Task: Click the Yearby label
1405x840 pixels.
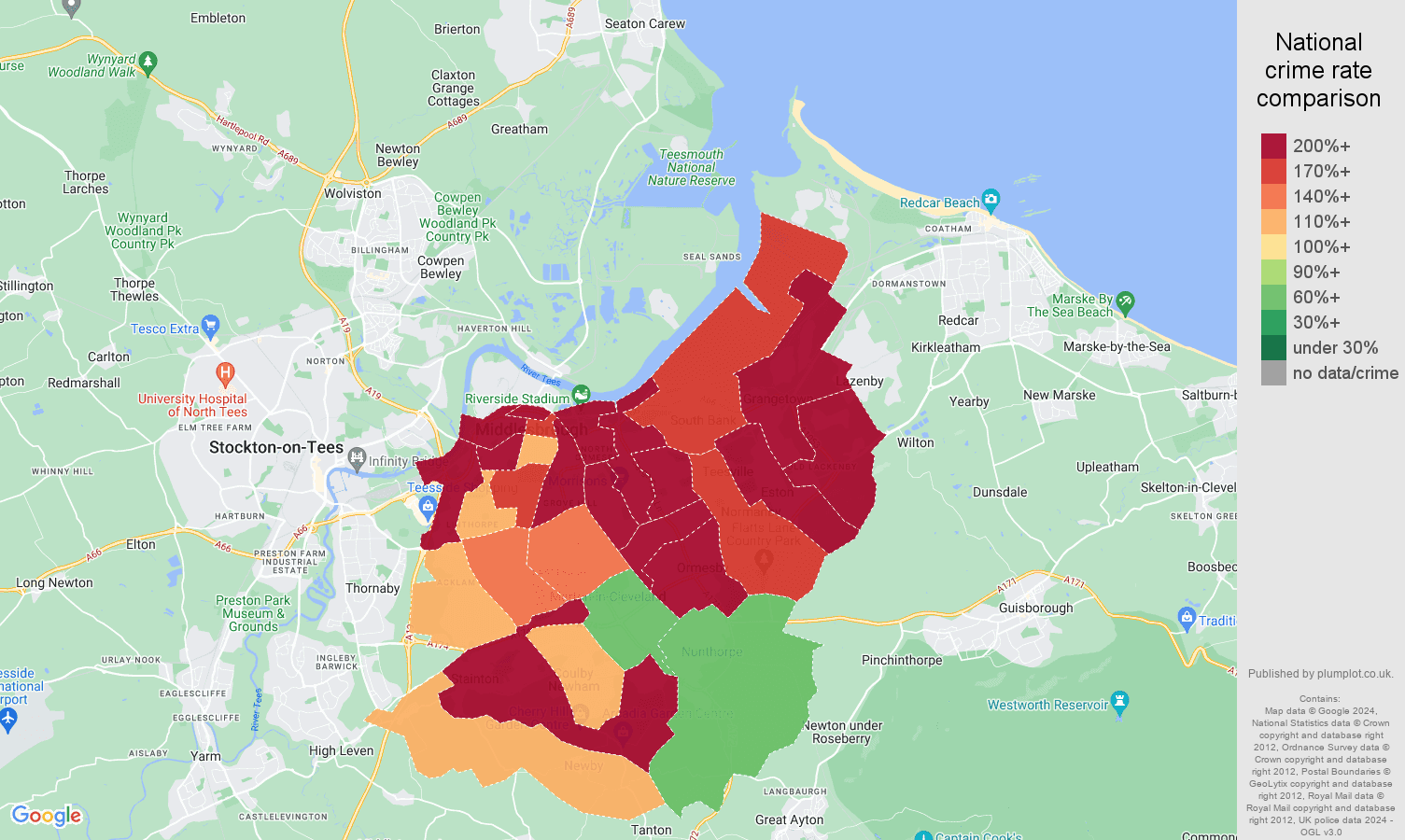Action: point(969,401)
